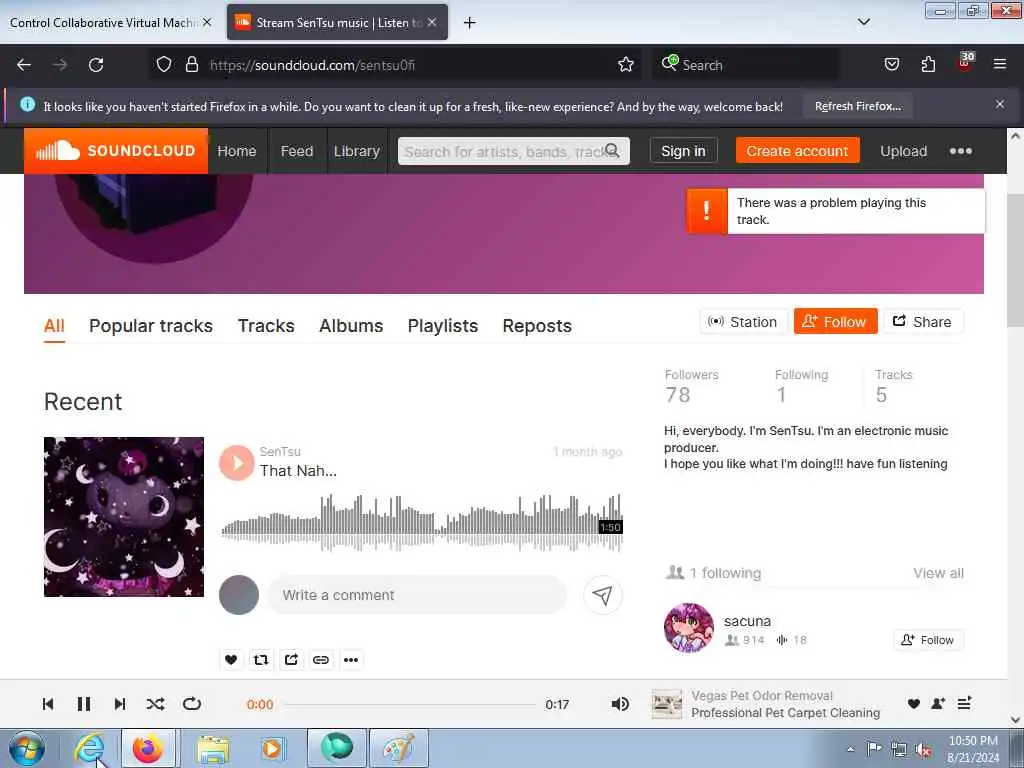Image resolution: width=1024 pixels, height=768 pixels.
Task: Open SoundCloud Feed
Action: (296, 151)
